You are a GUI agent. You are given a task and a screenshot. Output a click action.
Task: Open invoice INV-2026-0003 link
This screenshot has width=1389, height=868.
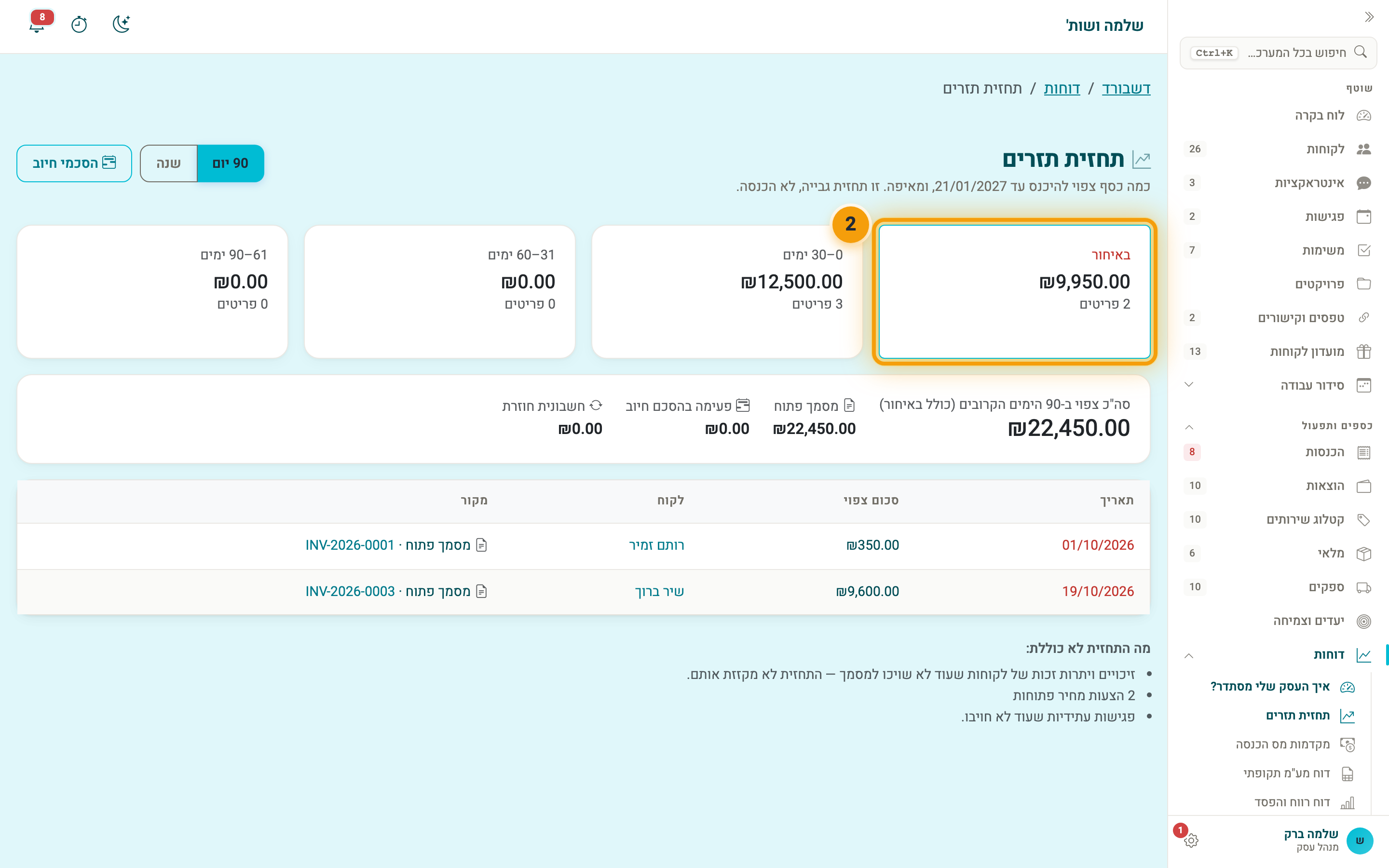pyautogui.click(x=350, y=592)
